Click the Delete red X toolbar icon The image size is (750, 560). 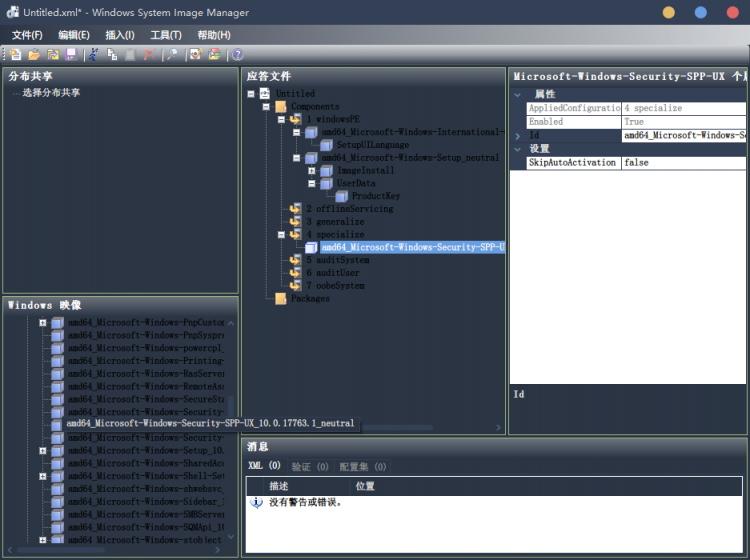pyautogui.click(x=149, y=54)
